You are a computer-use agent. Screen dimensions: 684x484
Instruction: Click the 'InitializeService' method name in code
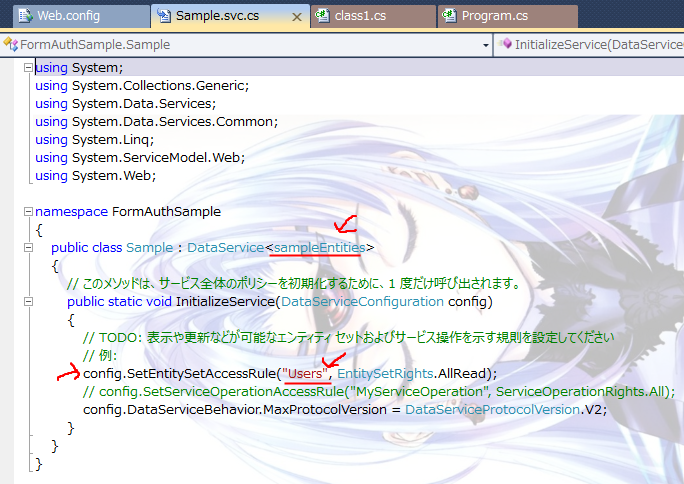click(x=225, y=302)
